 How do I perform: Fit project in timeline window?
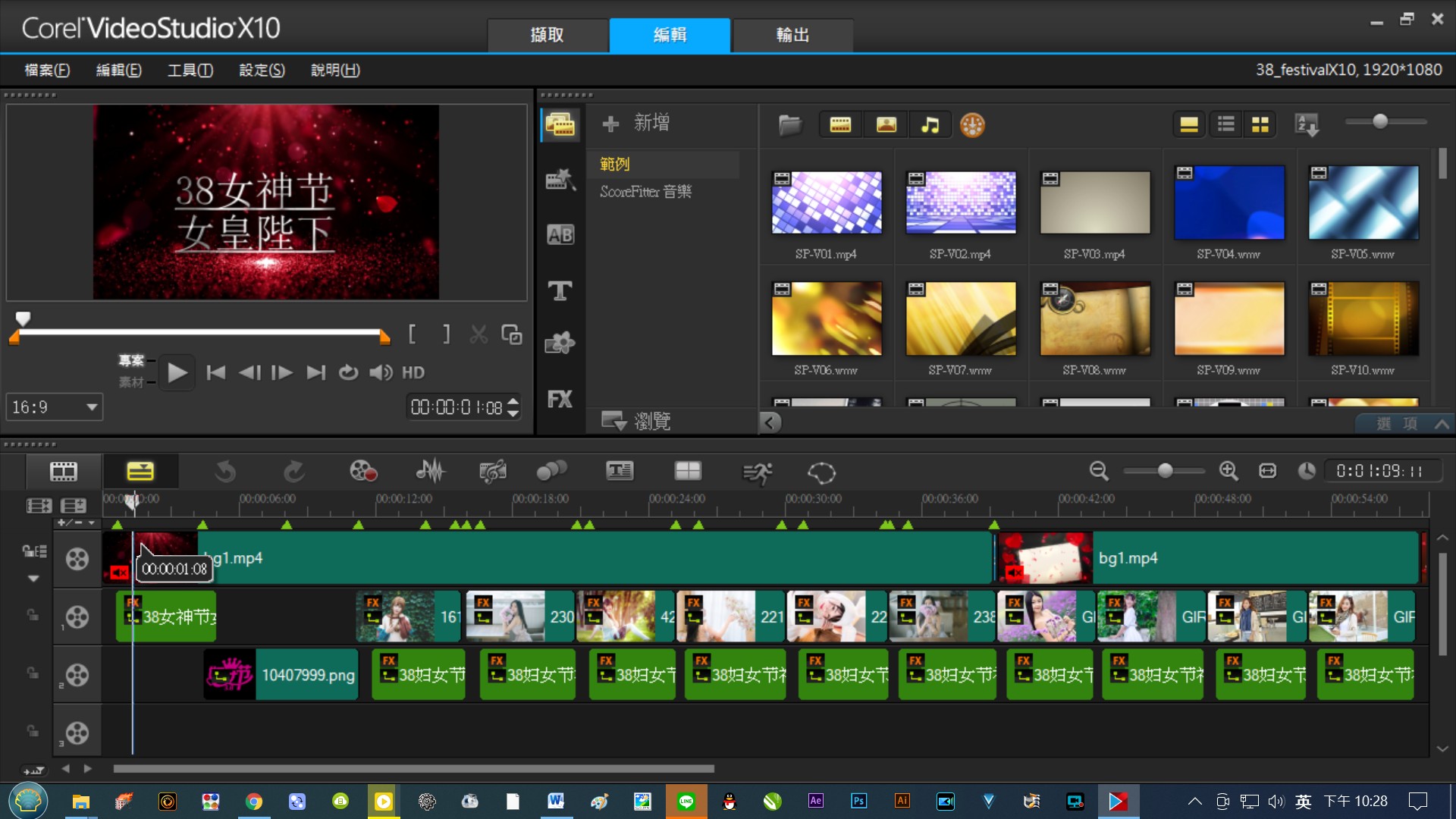[1267, 471]
